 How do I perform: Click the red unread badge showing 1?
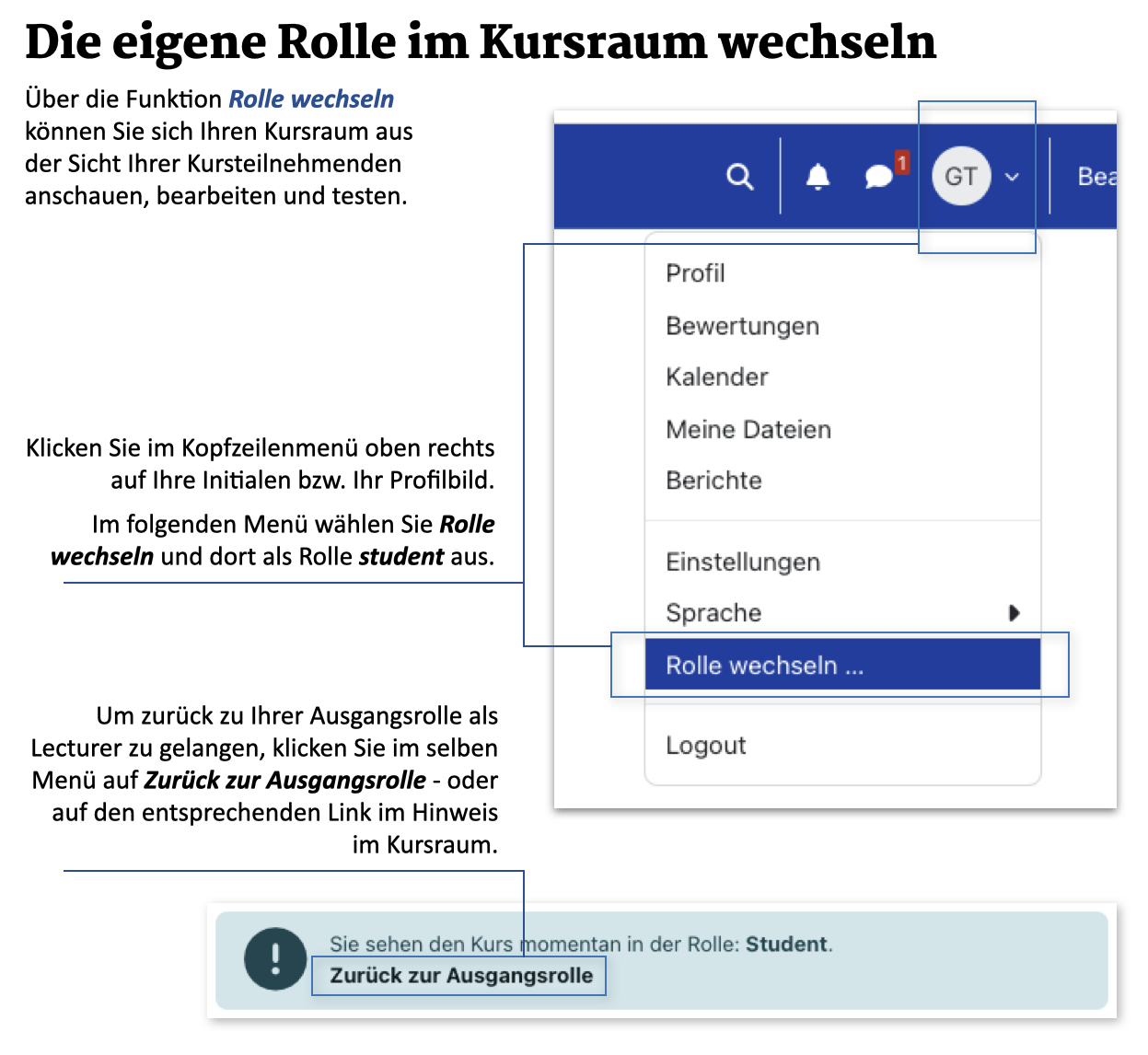(902, 163)
